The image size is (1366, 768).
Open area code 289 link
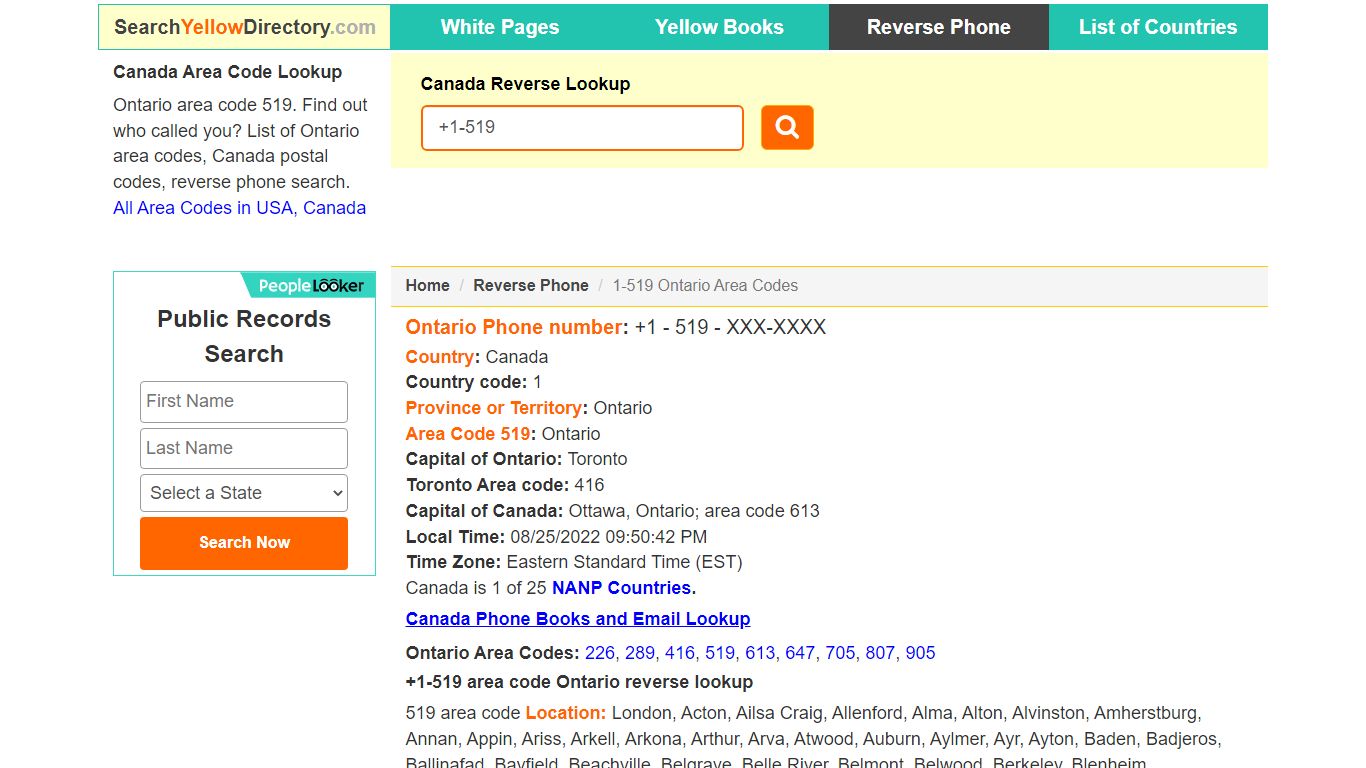click(640, 653)
